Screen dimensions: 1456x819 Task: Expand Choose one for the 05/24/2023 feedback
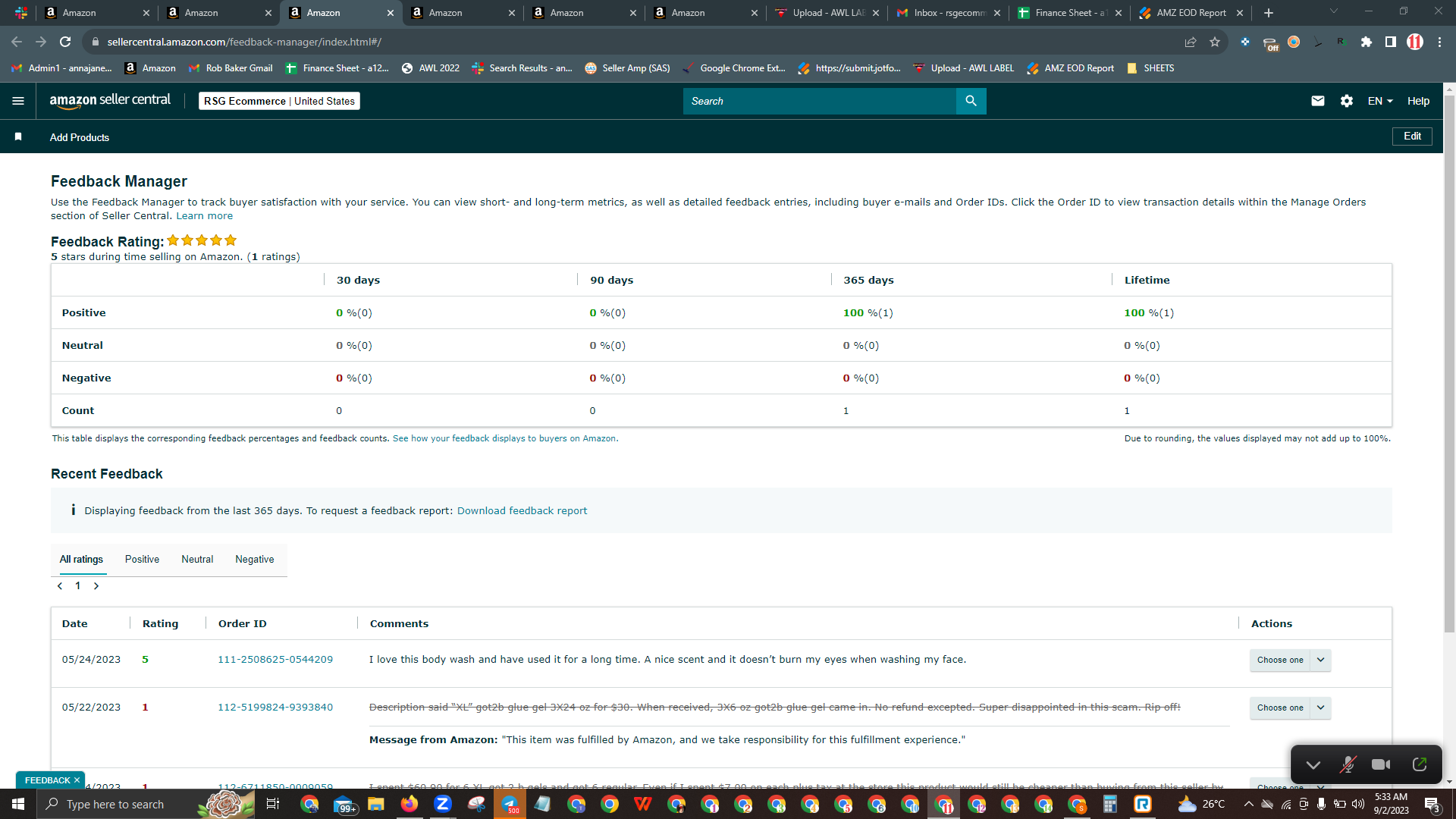point(1290,660)
